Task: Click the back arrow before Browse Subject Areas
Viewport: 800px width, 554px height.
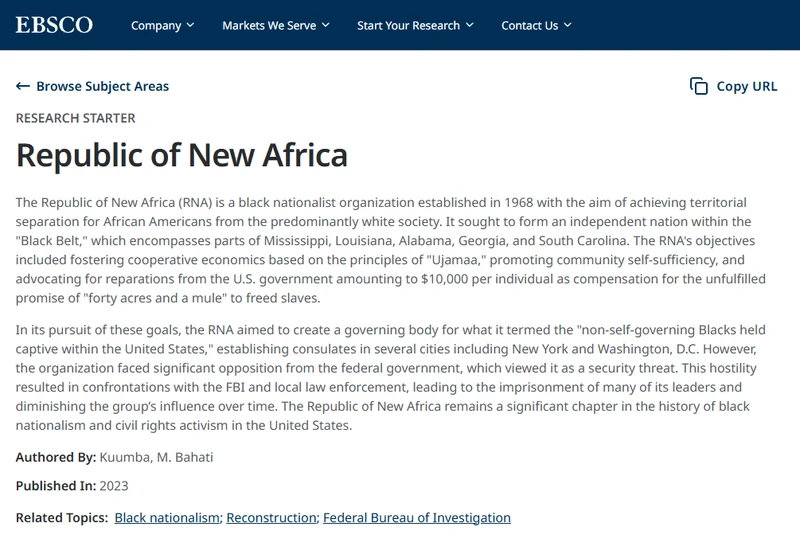Action: click(x=22, y=86)
